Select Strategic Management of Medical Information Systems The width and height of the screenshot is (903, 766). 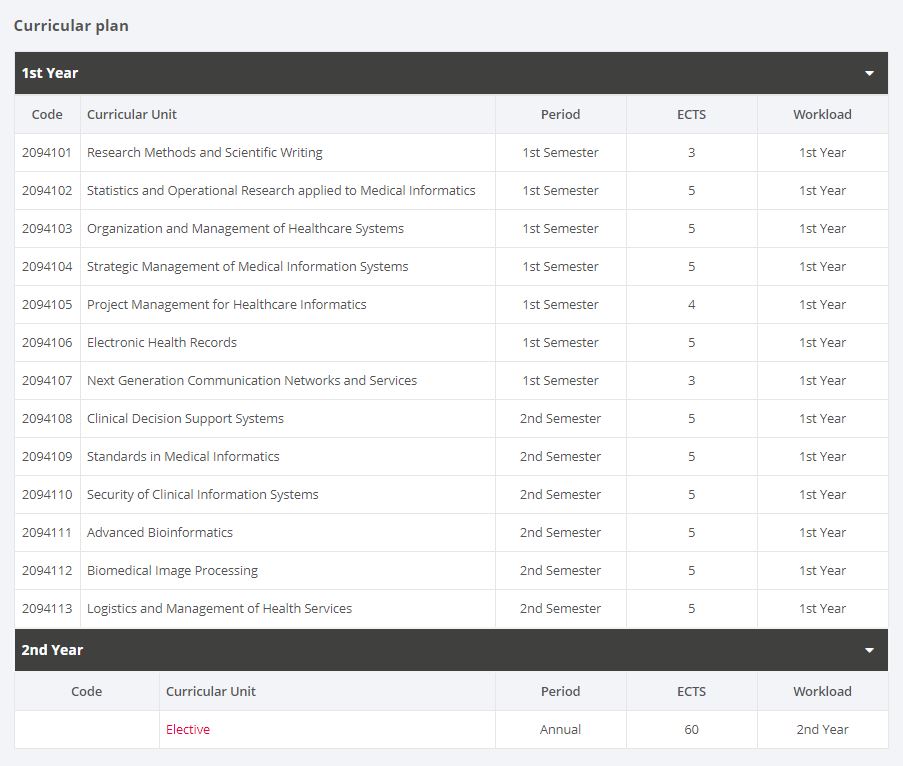pyautogui.click(x=248, y=267)
